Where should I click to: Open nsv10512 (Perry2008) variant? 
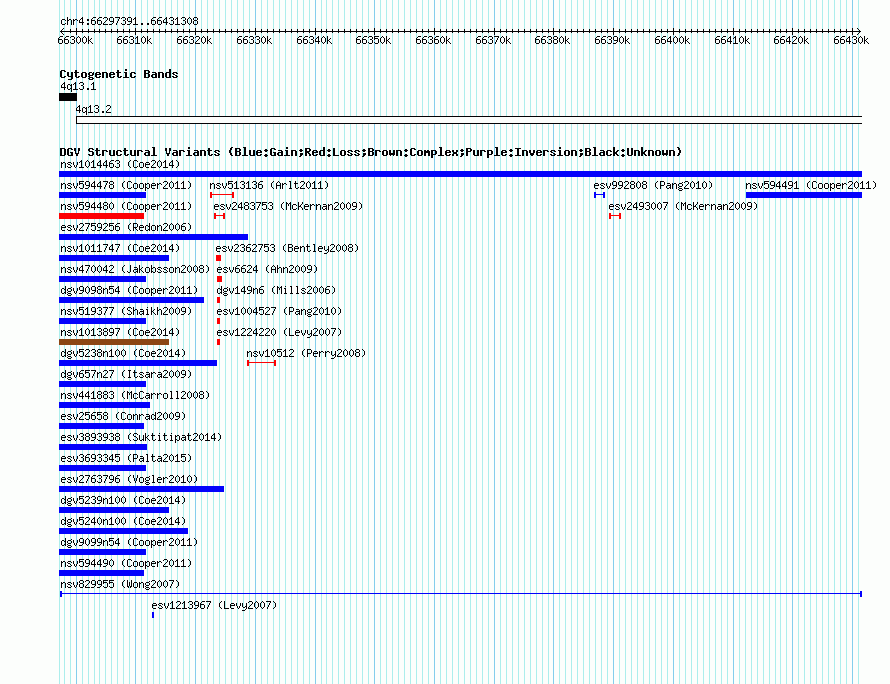tap(307, 354)
